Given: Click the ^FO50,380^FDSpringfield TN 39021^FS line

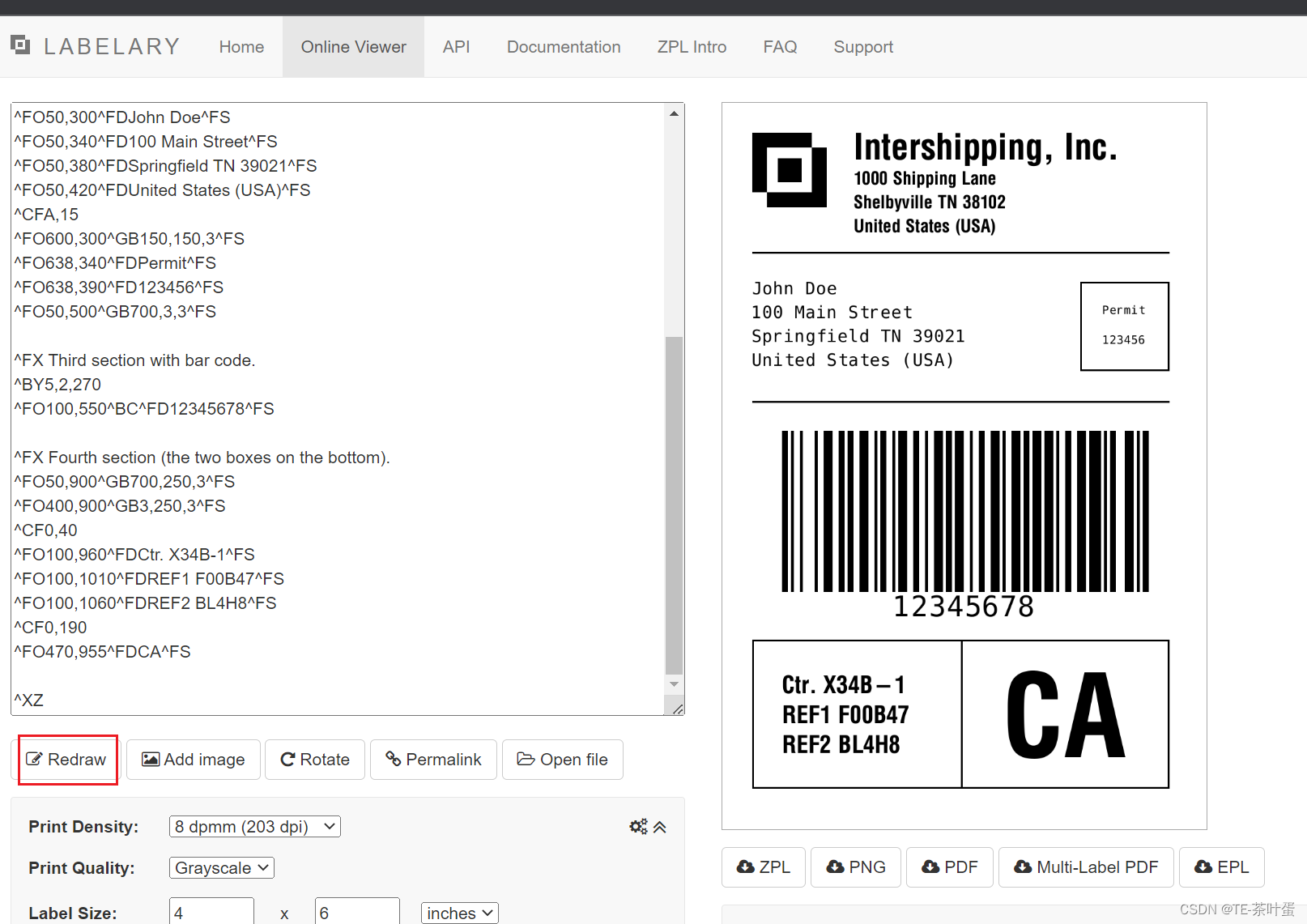Looking at the screenshot, I should 165,166.
